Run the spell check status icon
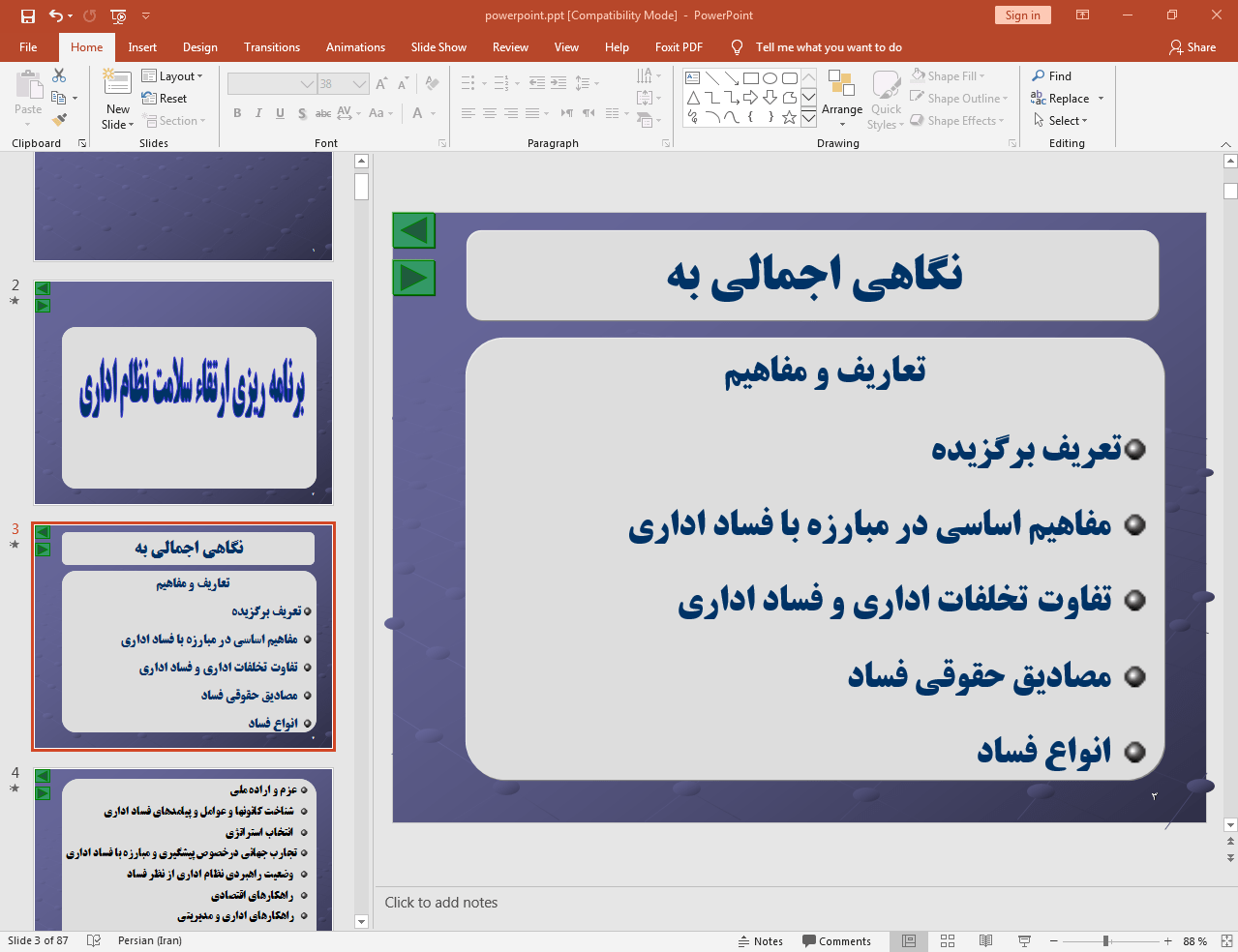1238x952 pixels. point(94,940)
